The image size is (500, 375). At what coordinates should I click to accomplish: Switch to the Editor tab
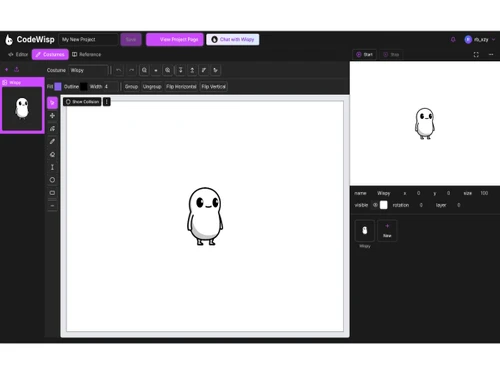(x=18, y=54)
